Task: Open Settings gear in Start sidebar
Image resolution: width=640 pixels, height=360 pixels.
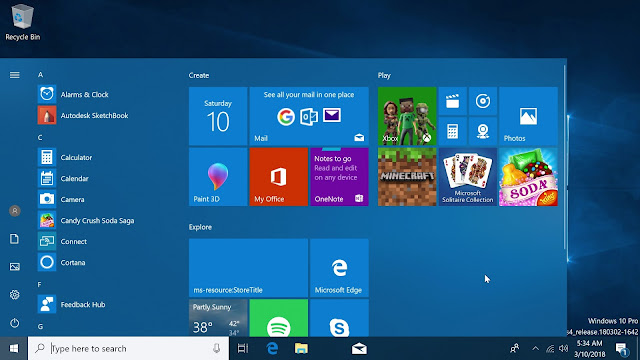Action: click(x=15, y=295)
